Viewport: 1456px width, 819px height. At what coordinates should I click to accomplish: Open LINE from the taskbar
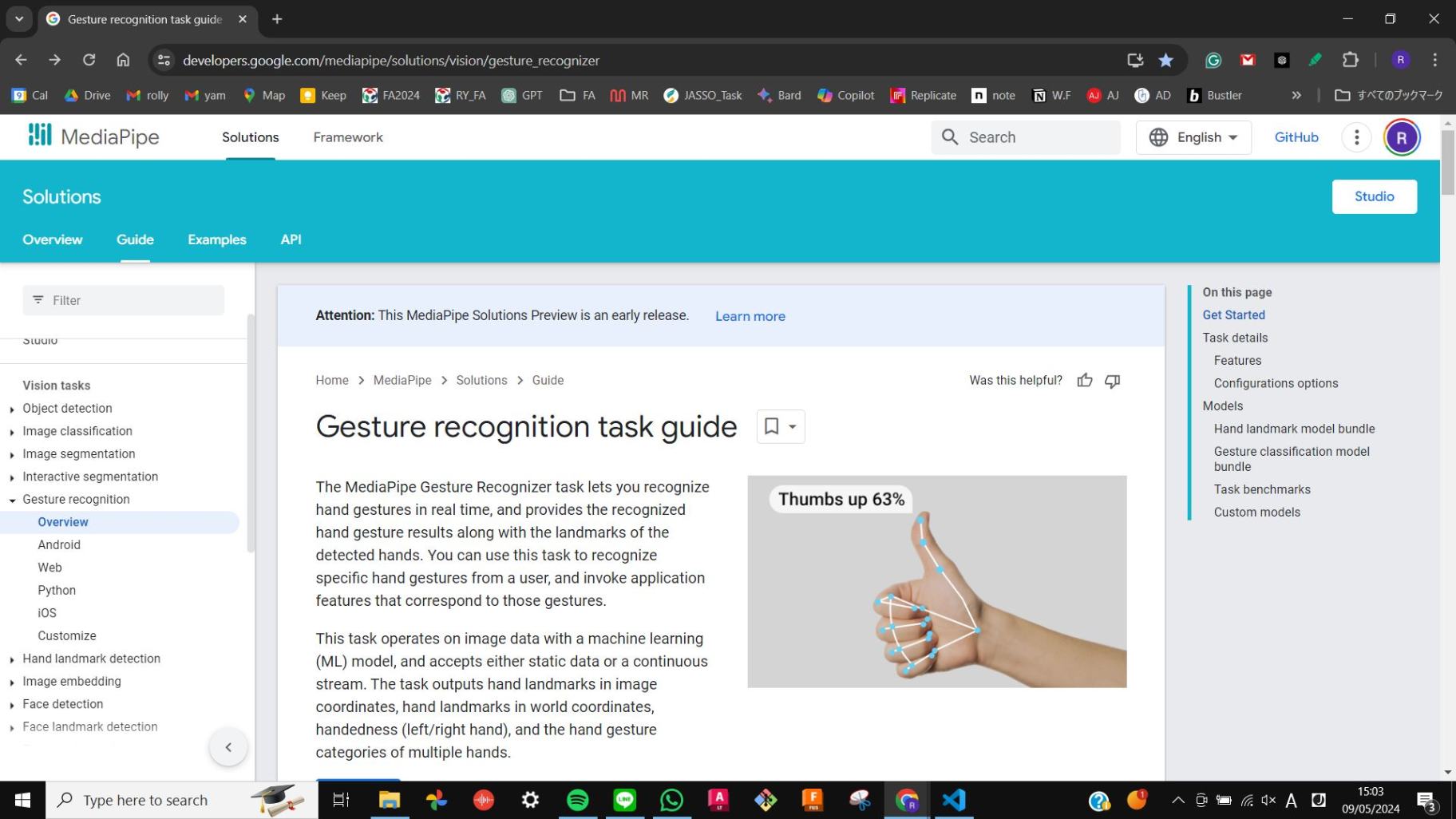click(625, 800)
